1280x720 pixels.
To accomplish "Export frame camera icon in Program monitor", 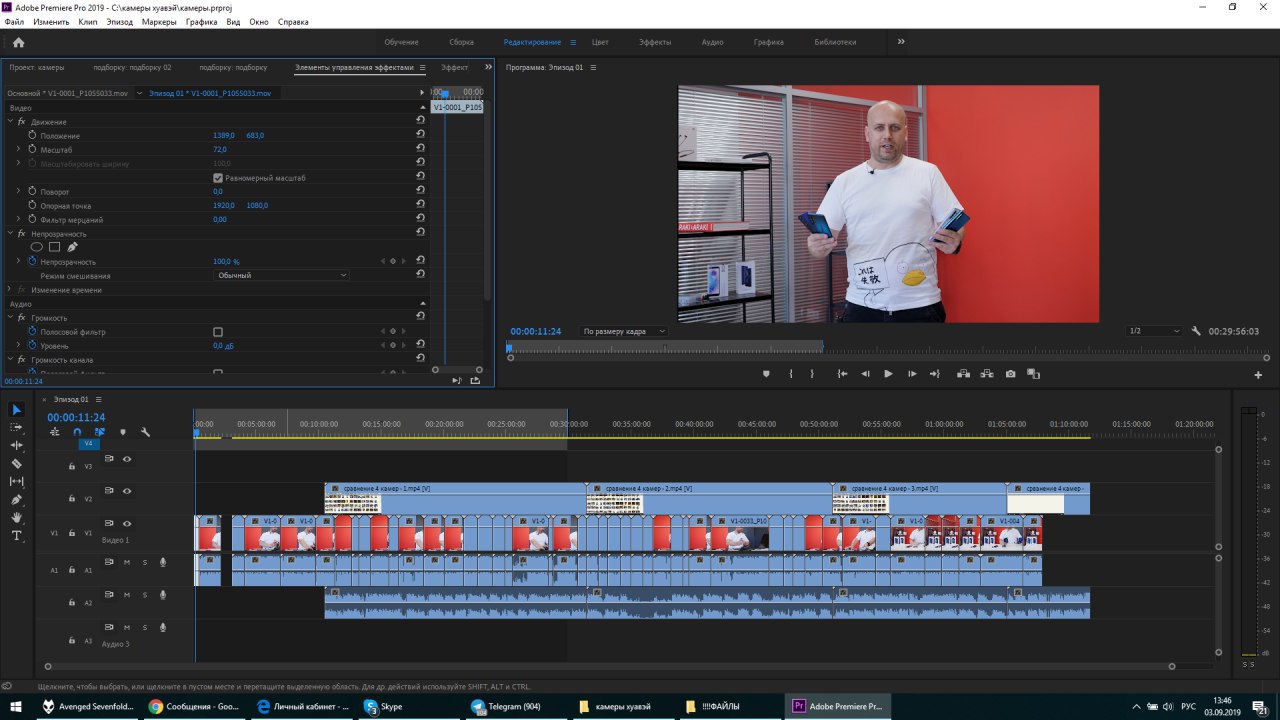I will tap(1011, 374).
